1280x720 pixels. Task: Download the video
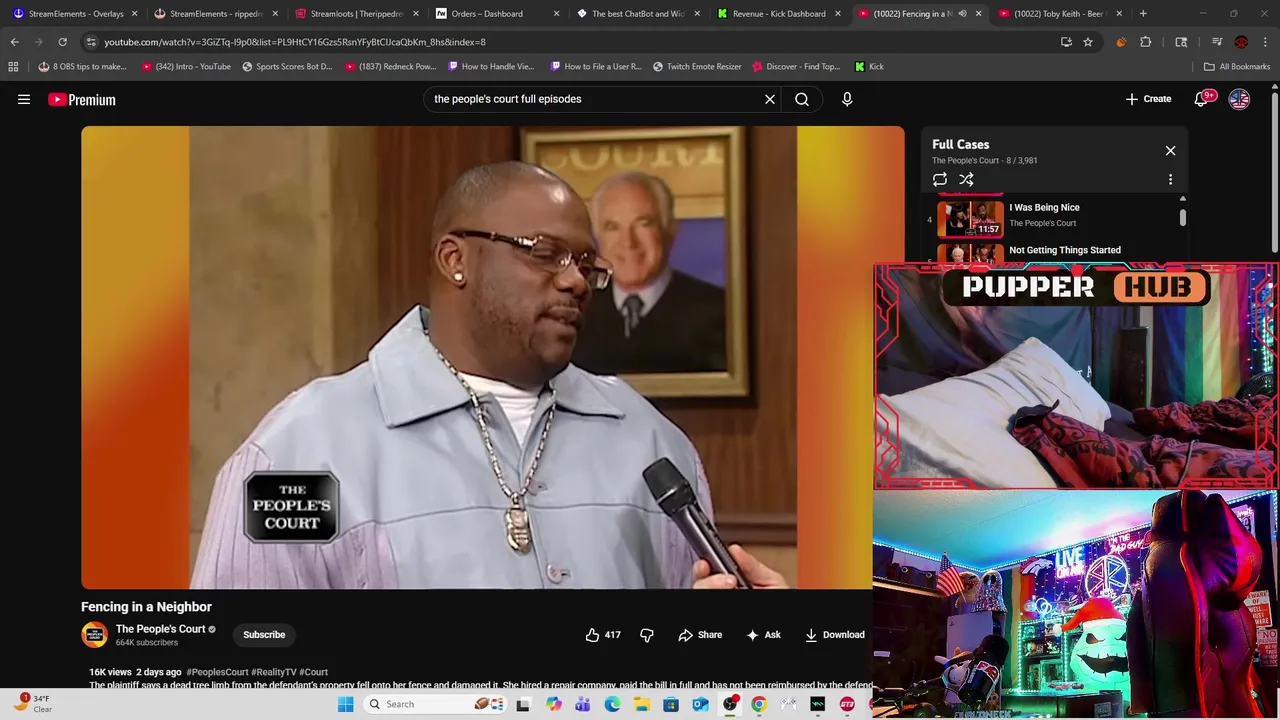[835, 635]
